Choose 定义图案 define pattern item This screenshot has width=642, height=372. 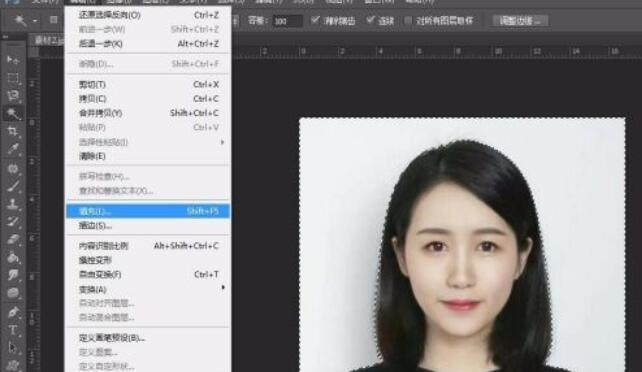[148, 352]
